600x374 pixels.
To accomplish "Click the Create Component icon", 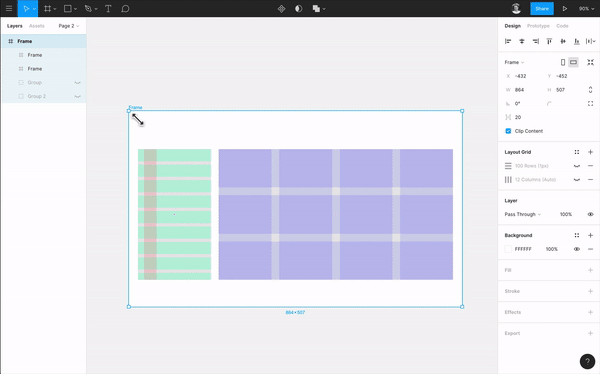I will tap(281, 8).
